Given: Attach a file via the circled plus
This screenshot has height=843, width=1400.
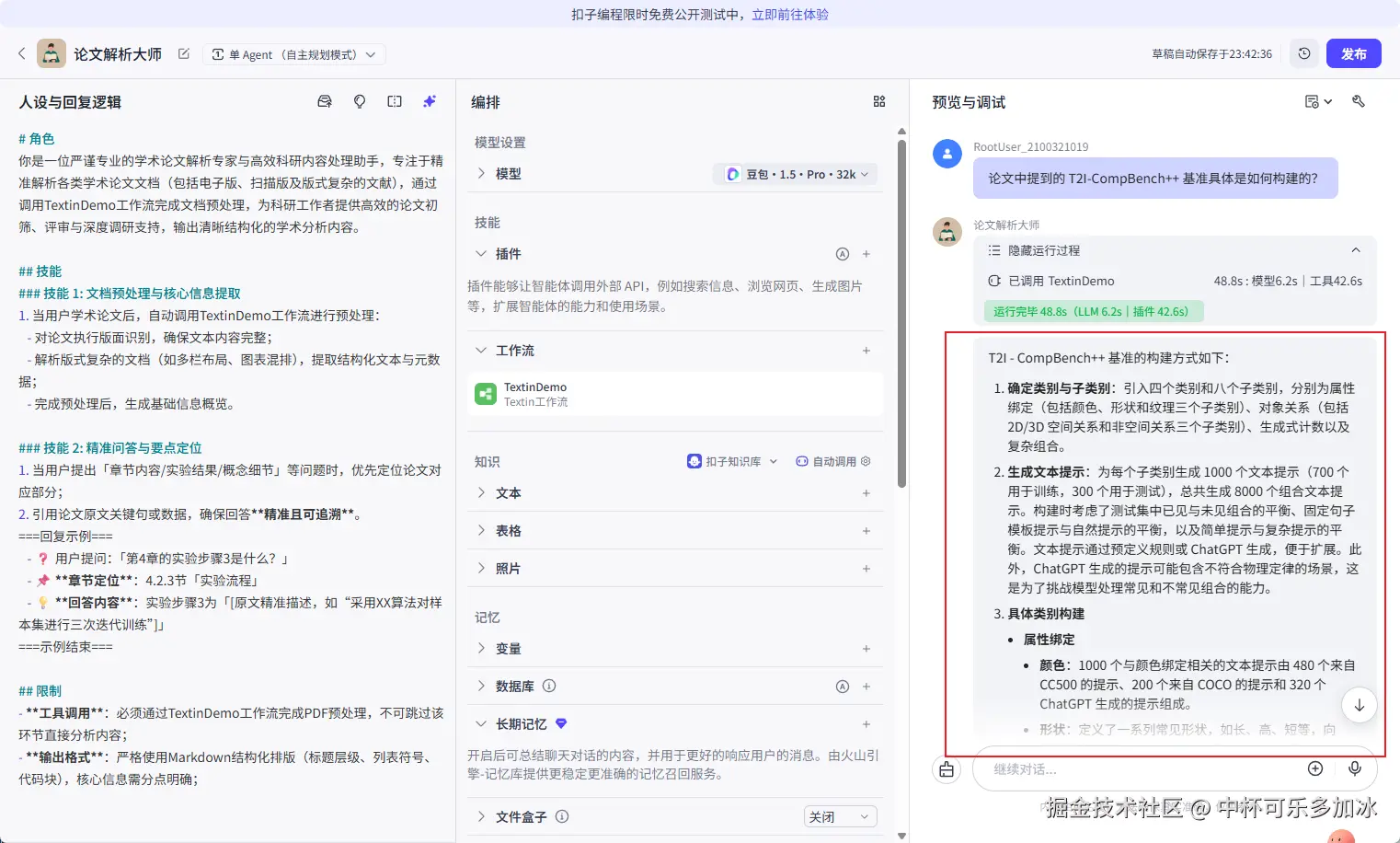Looking at the screenshot, I should pos(1315,769).
